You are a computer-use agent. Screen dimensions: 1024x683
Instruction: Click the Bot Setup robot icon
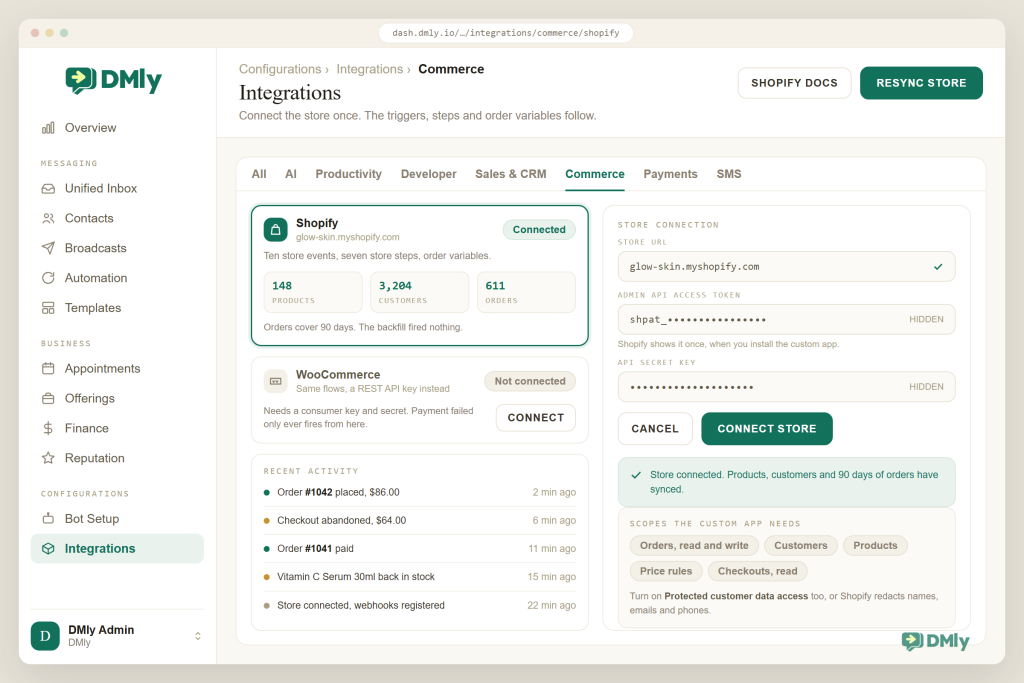(48, 519)
